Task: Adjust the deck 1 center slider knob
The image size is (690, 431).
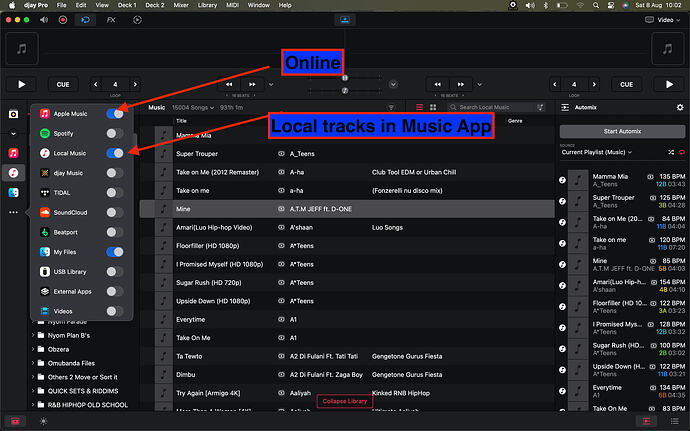Action: point(345,78)
